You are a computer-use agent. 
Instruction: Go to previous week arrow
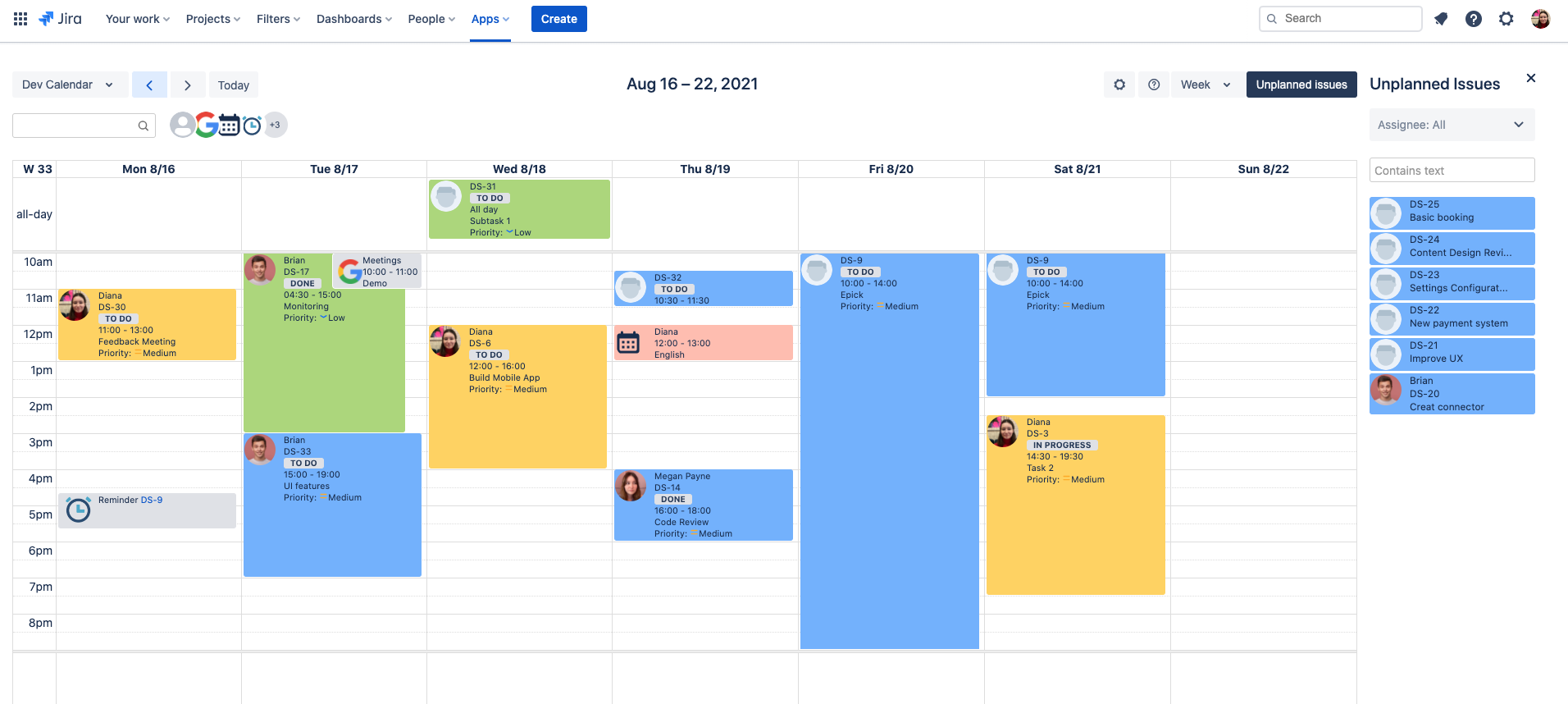coord(149,85)
